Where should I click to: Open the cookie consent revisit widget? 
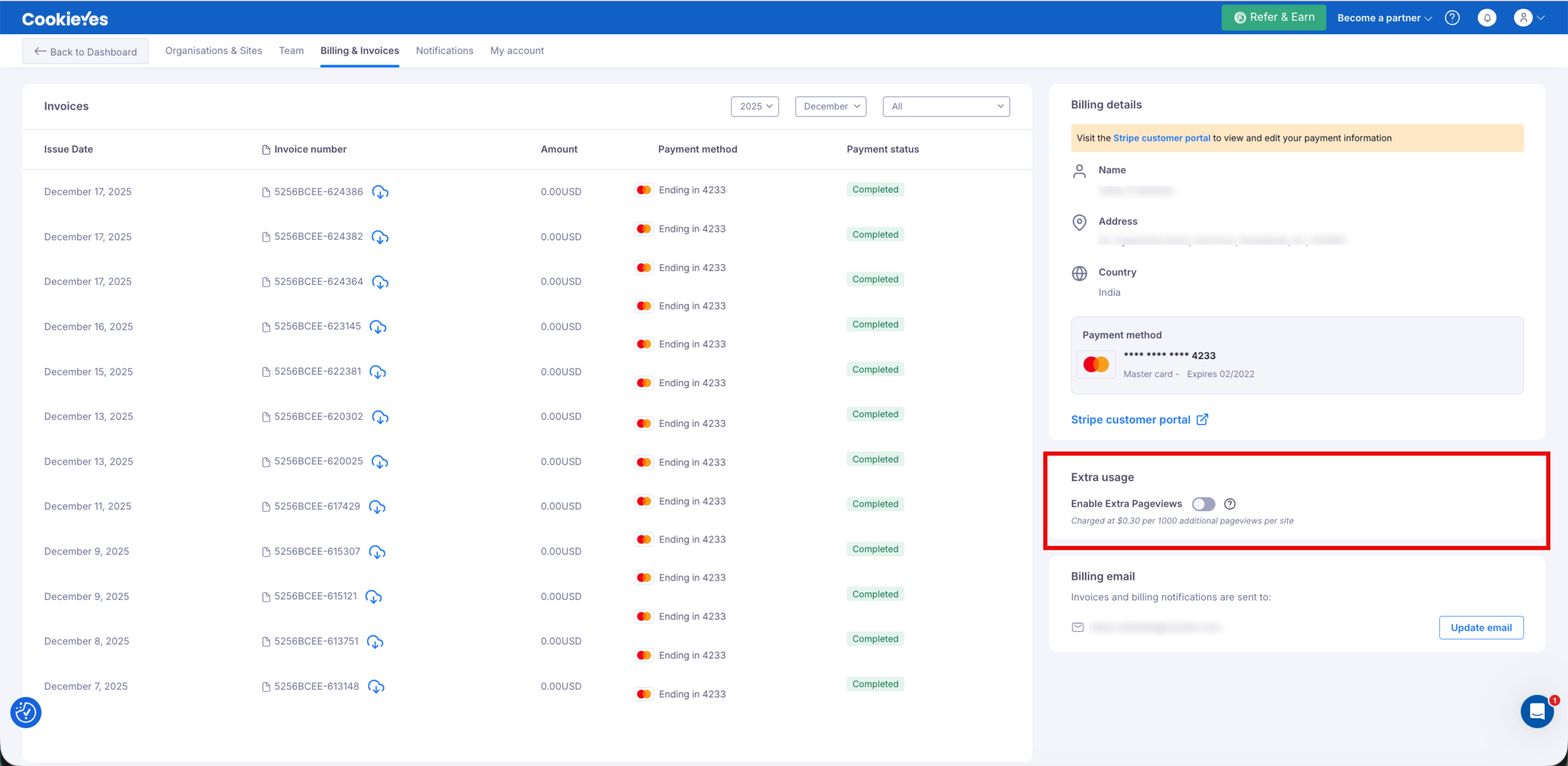coord(26,712)
